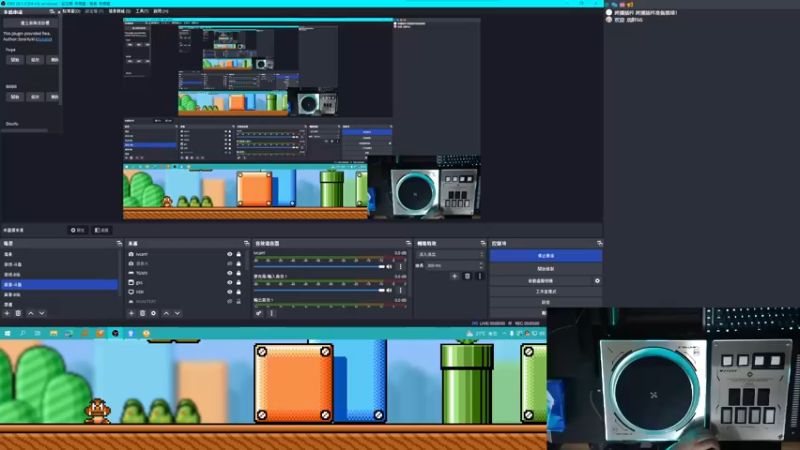Open the profile menu labeled (P)
The width and height of the screenshot is (800, 450).
94,11
